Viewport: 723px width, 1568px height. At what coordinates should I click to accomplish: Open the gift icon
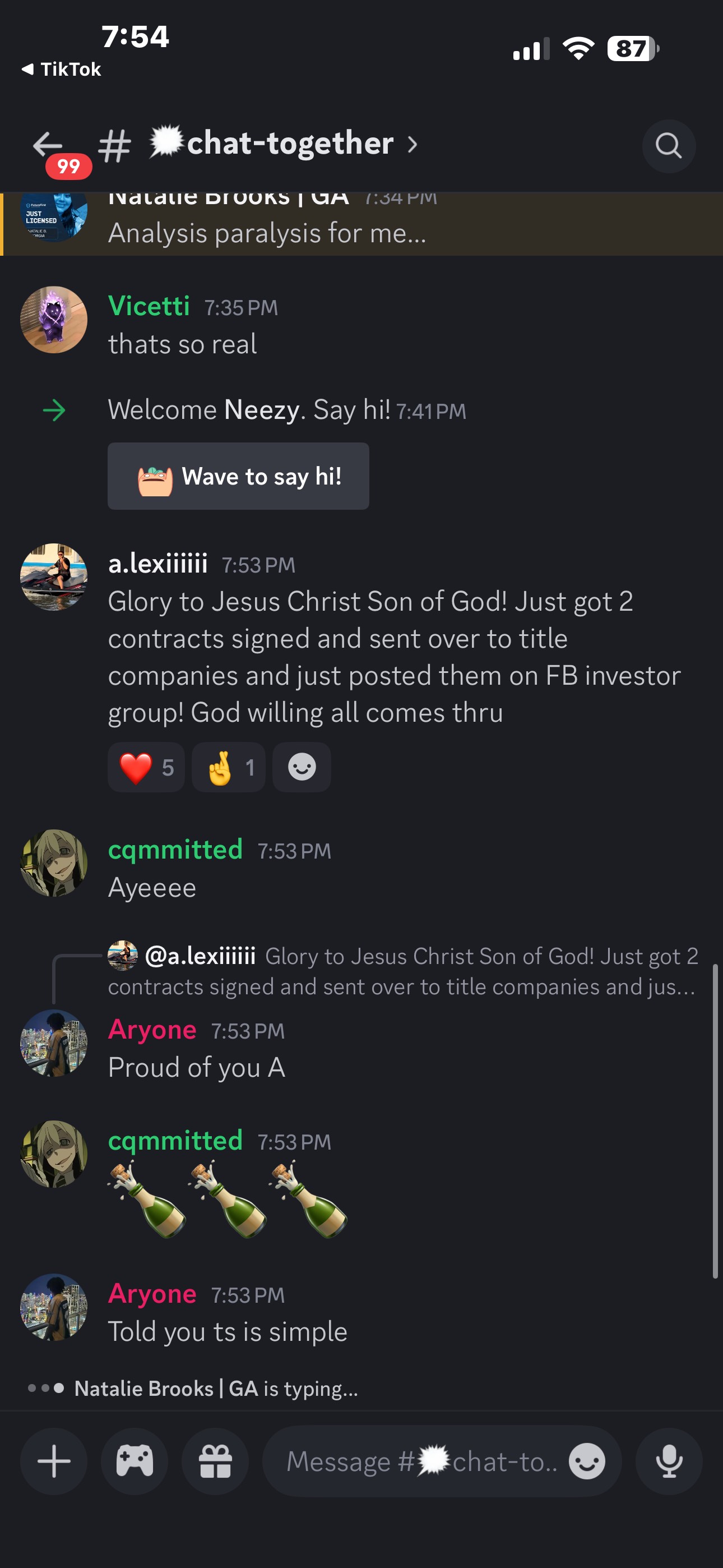tap(215, 1461)
